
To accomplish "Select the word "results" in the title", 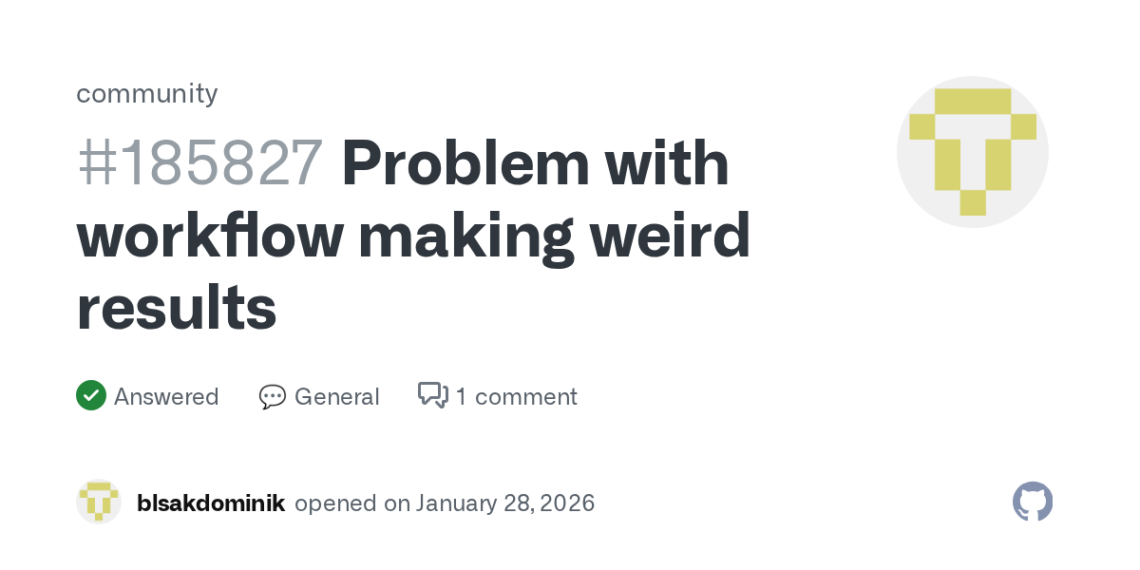I will pos(176,308).
